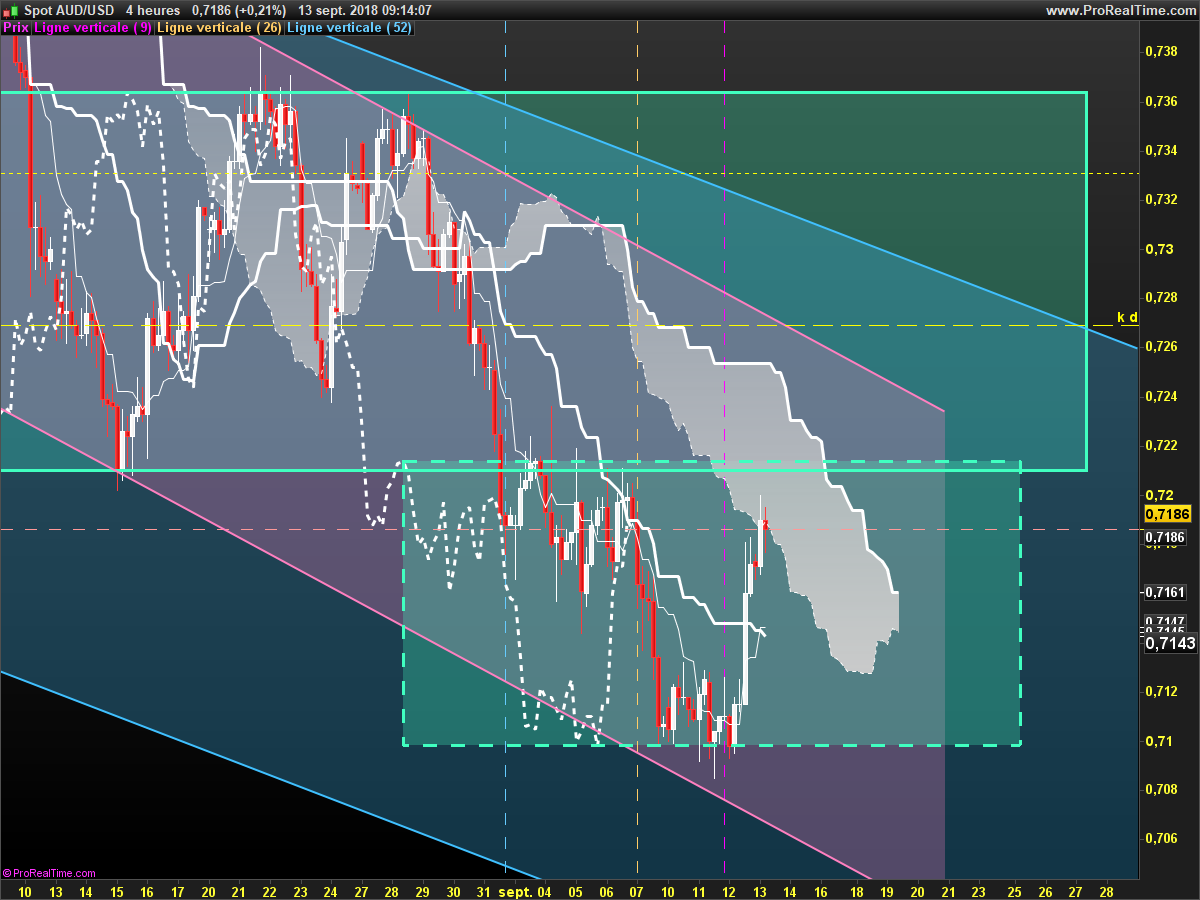Click the 18 date label on time axis
The width and height of the screenshot is (1200, 900).
point(857,890)
